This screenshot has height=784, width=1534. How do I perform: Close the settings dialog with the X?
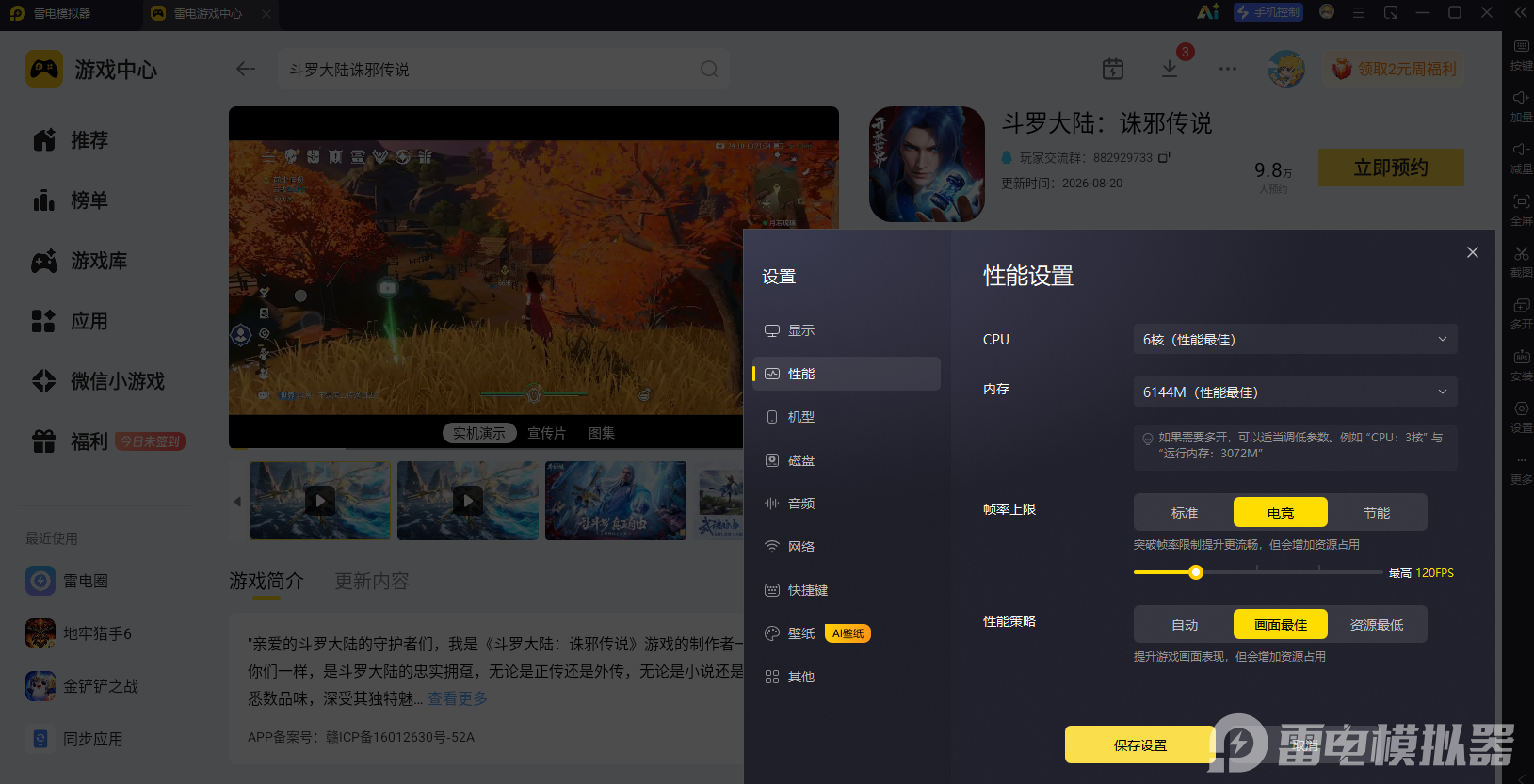[1473, 252]
